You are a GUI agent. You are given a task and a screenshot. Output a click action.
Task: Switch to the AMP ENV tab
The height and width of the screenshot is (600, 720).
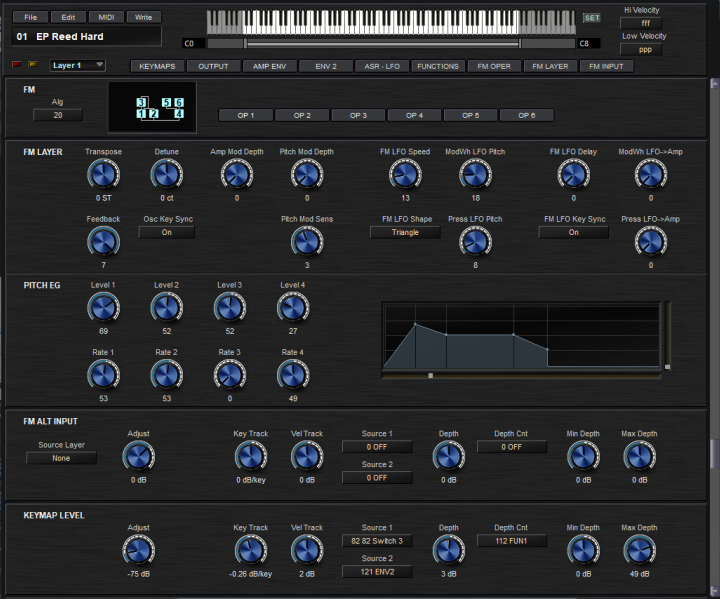point(269,66)
